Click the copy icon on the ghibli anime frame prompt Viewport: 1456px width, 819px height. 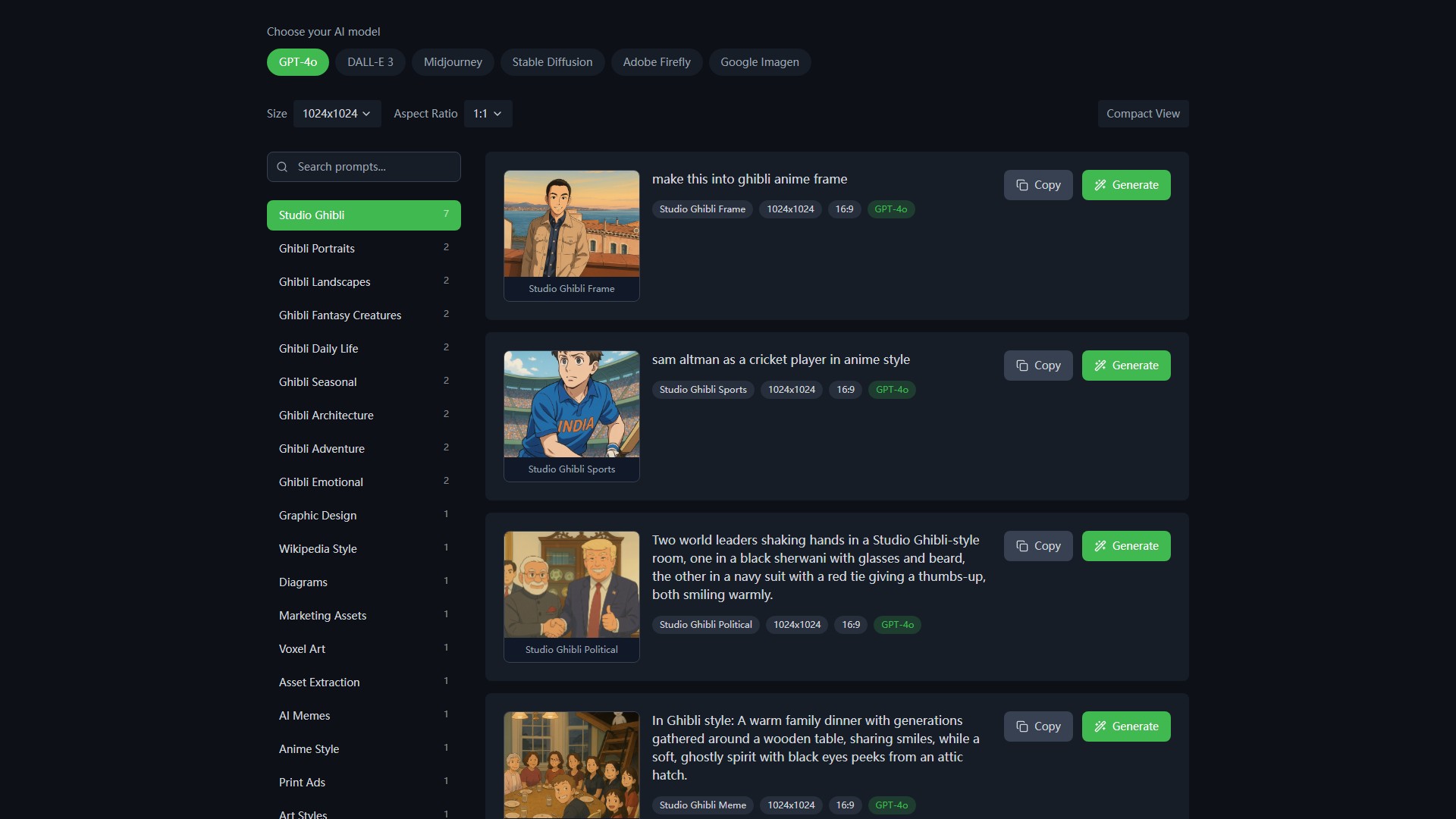(x=1022, y=185)
